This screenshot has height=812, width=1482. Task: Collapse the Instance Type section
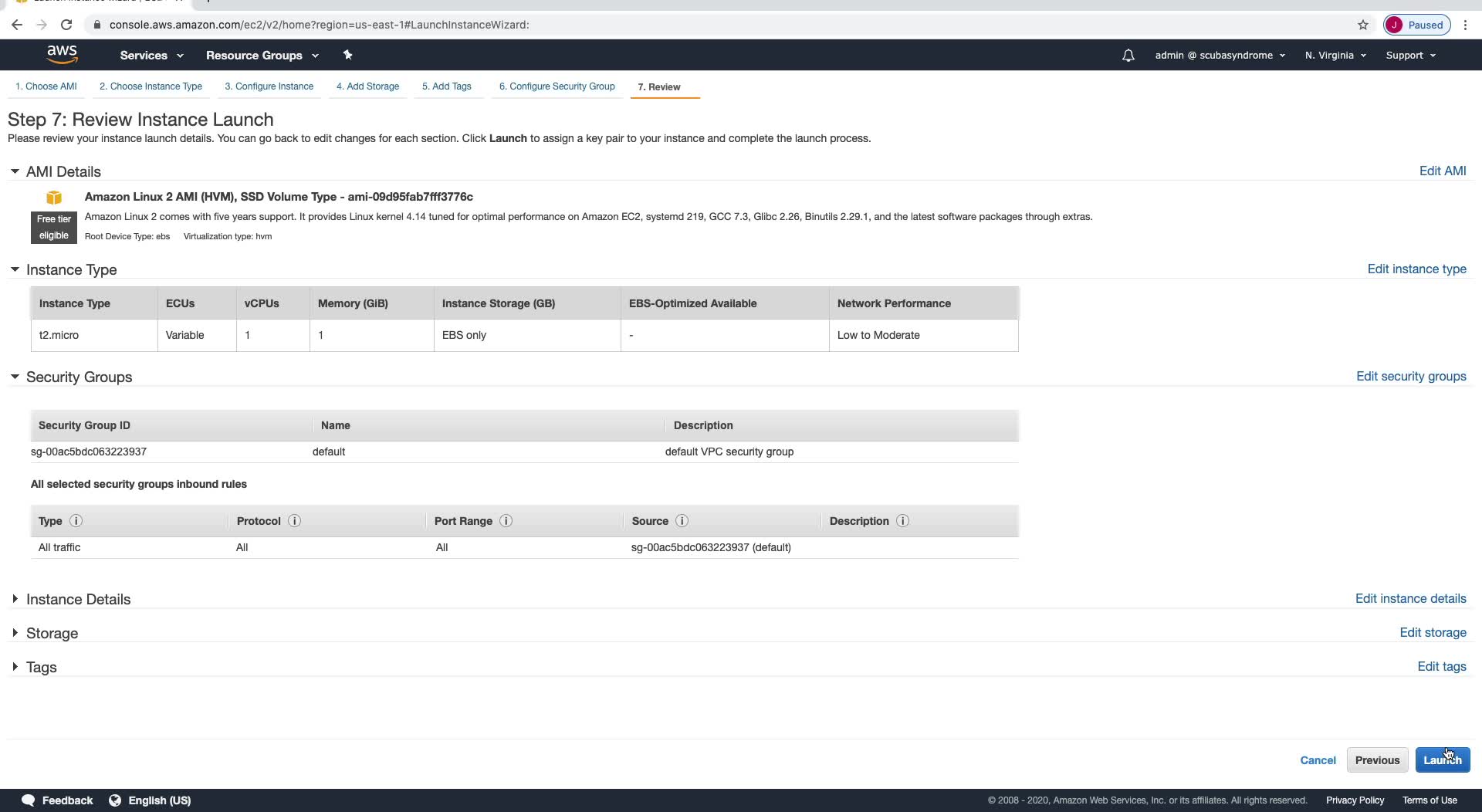click(15, 269)
